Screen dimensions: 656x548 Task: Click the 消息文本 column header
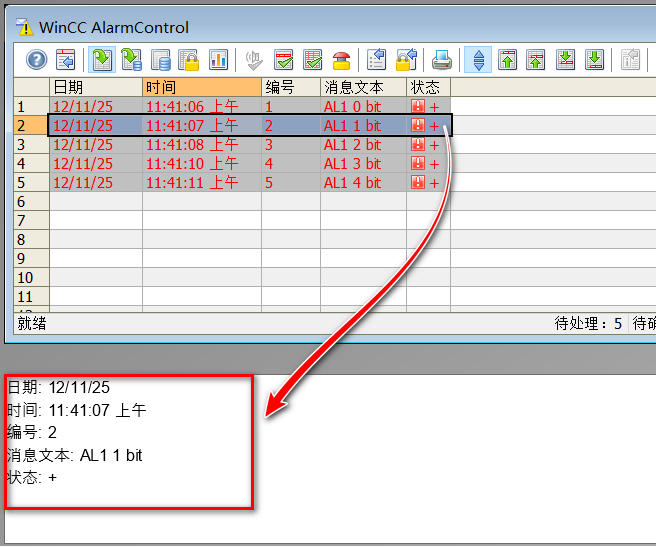[363, 87]
